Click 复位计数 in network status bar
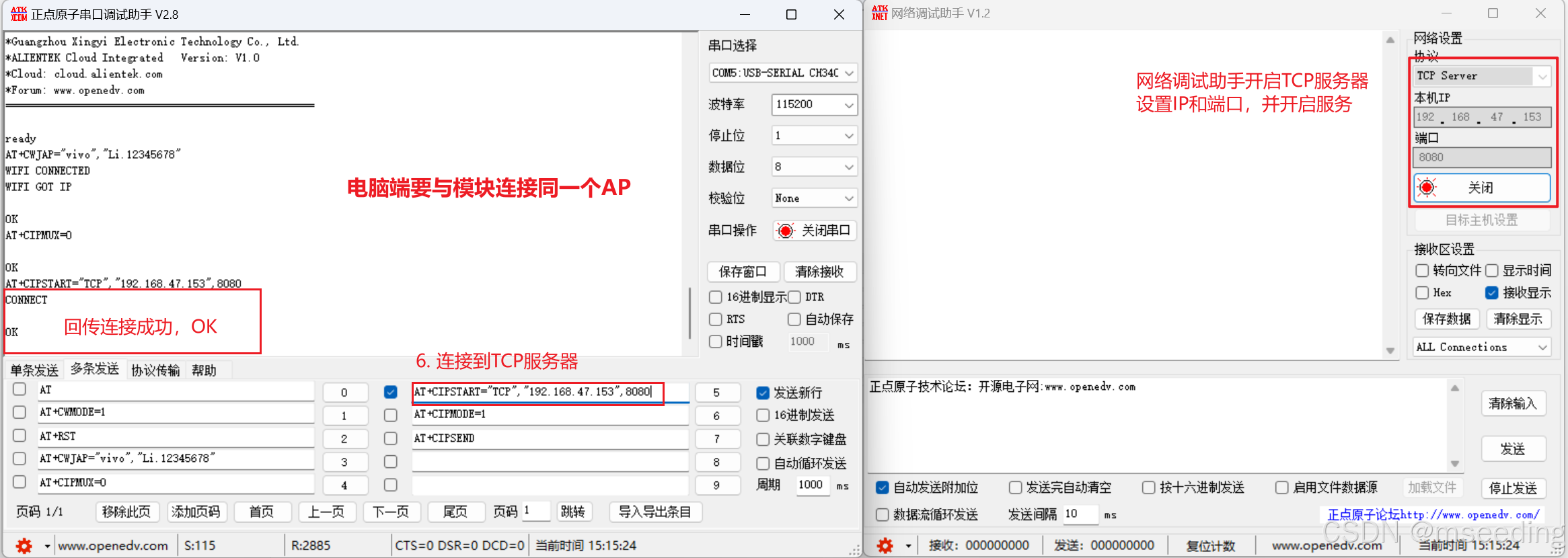Viewport: 1568px width, 558px height. (1211, 546)
